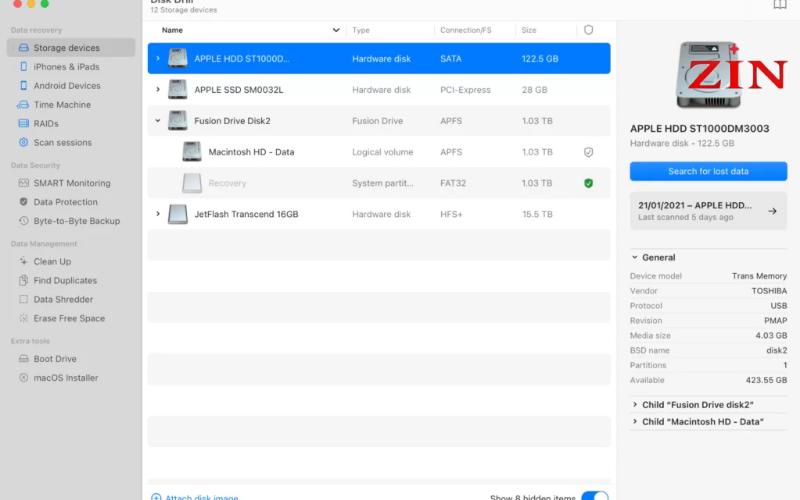Click the book help icon top right

coord(780,5)
